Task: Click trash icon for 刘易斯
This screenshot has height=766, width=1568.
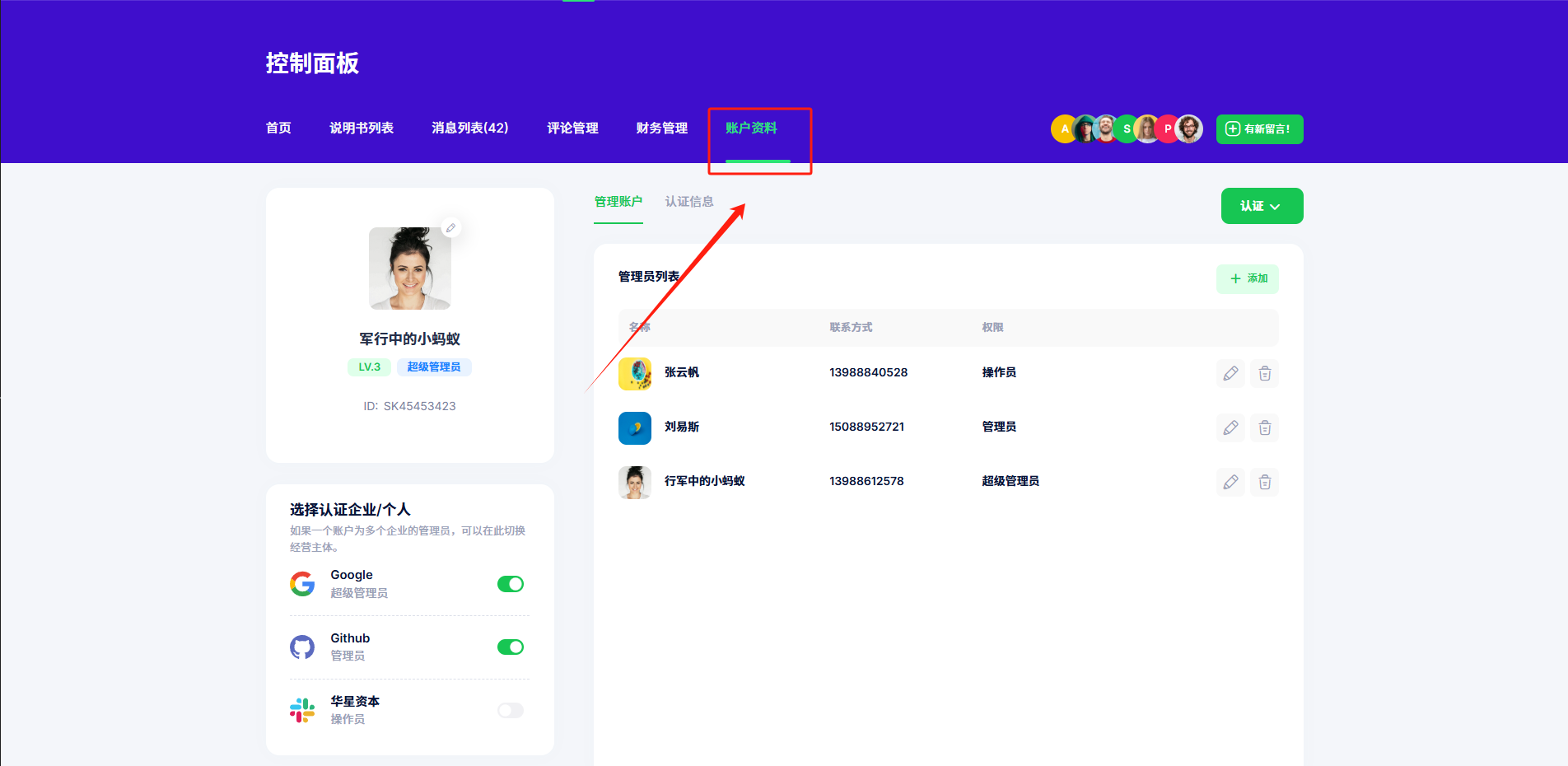Action: click(1265, 427)
